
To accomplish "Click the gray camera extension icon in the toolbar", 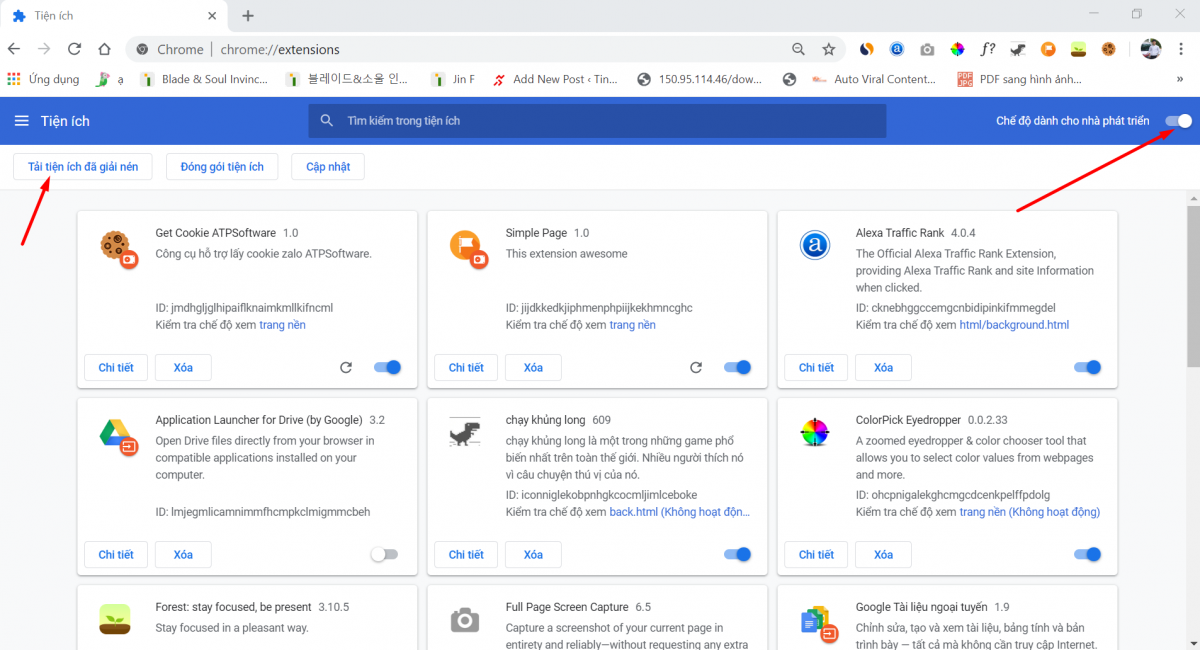I will (x=927, y=49).
